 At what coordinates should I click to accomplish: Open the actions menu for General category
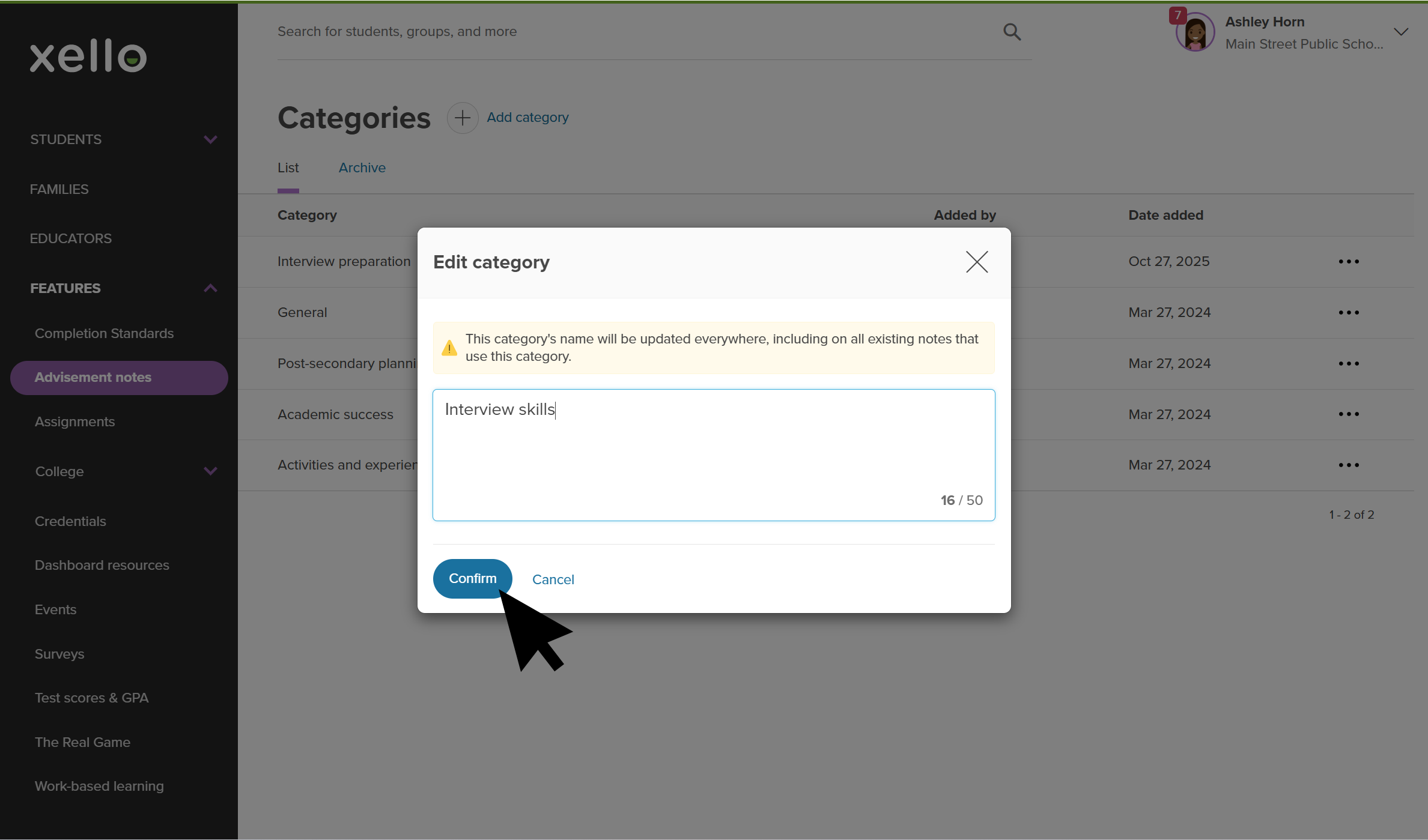tap(1348, 312)
